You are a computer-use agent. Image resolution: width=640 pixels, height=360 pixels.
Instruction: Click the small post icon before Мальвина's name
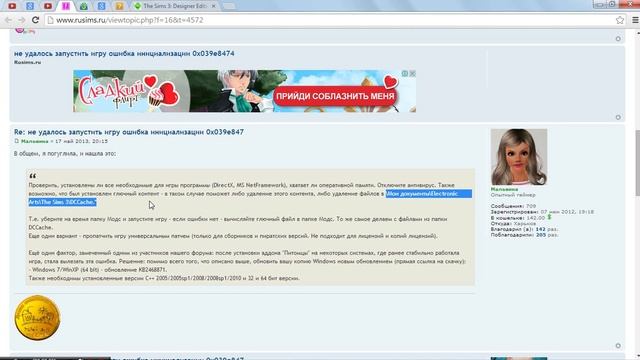(x=17, y=141)
